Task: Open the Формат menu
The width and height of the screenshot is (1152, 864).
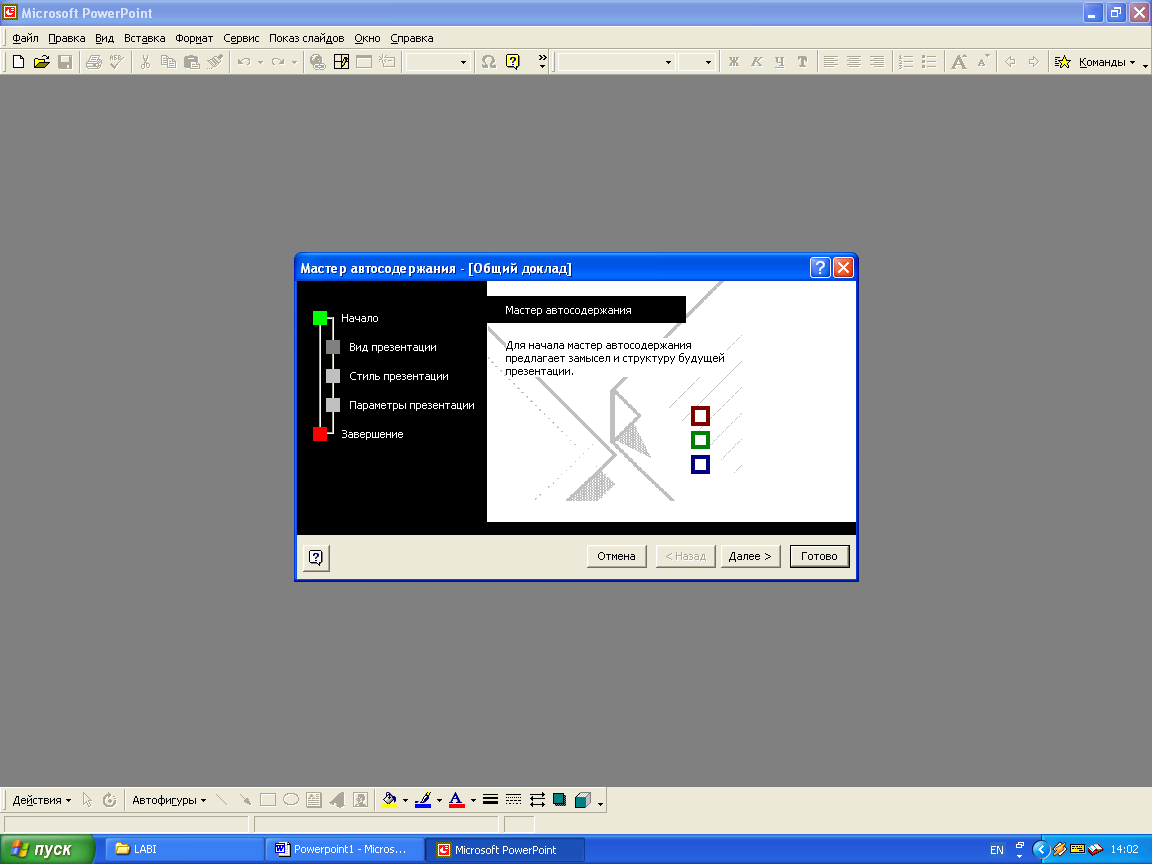Action: point(194,38)
